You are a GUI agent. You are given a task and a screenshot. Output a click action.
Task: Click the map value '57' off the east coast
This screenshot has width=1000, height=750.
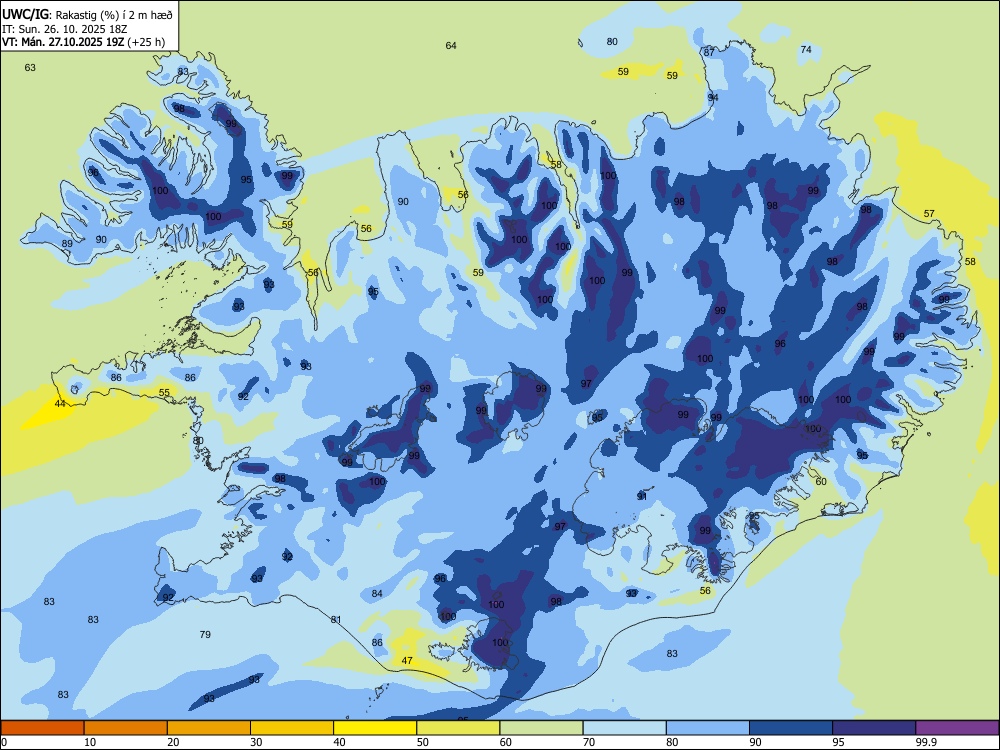[x=929, y=214]
